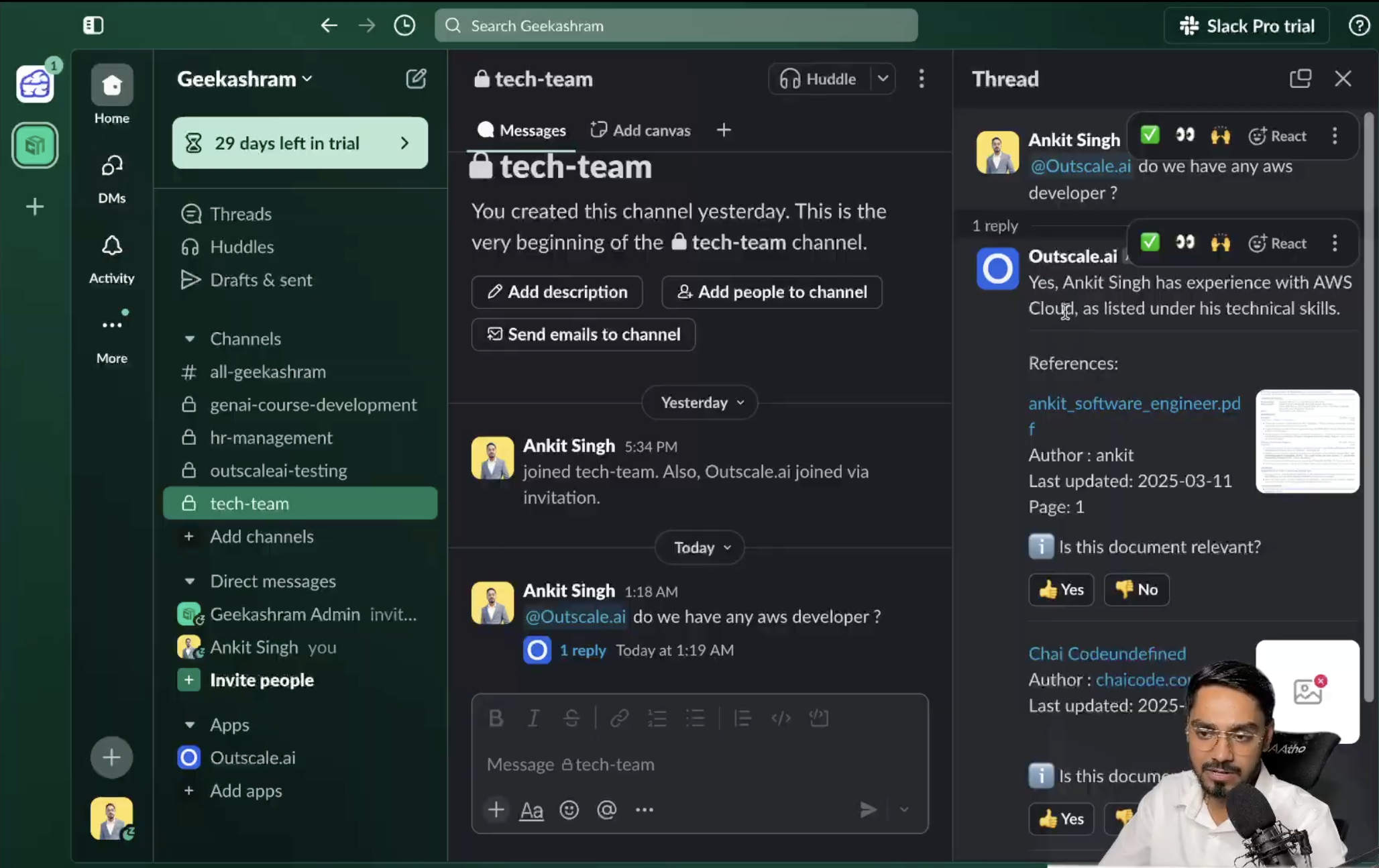Toggle italic formatting in composer

point(533,718)
